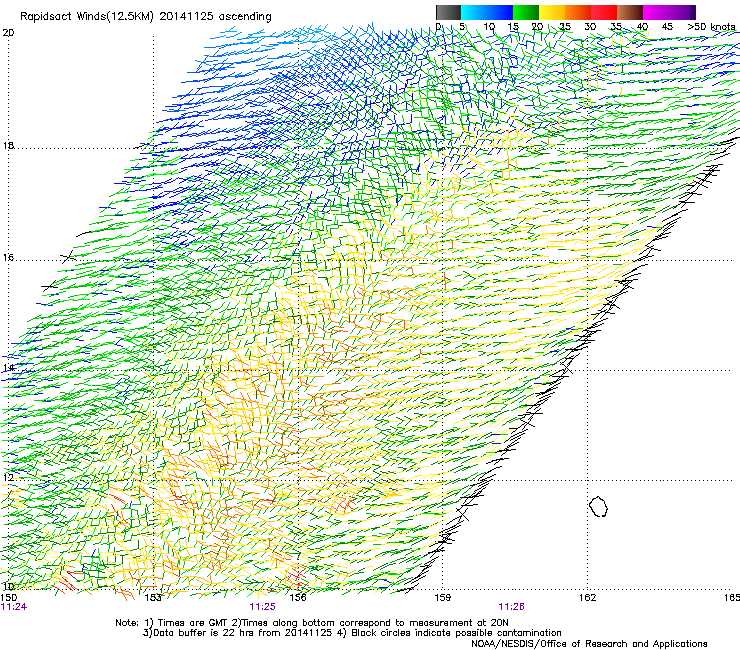Click the '>50 knots' legend label
This screenshot has height=650, width=740.
[711, 27]
